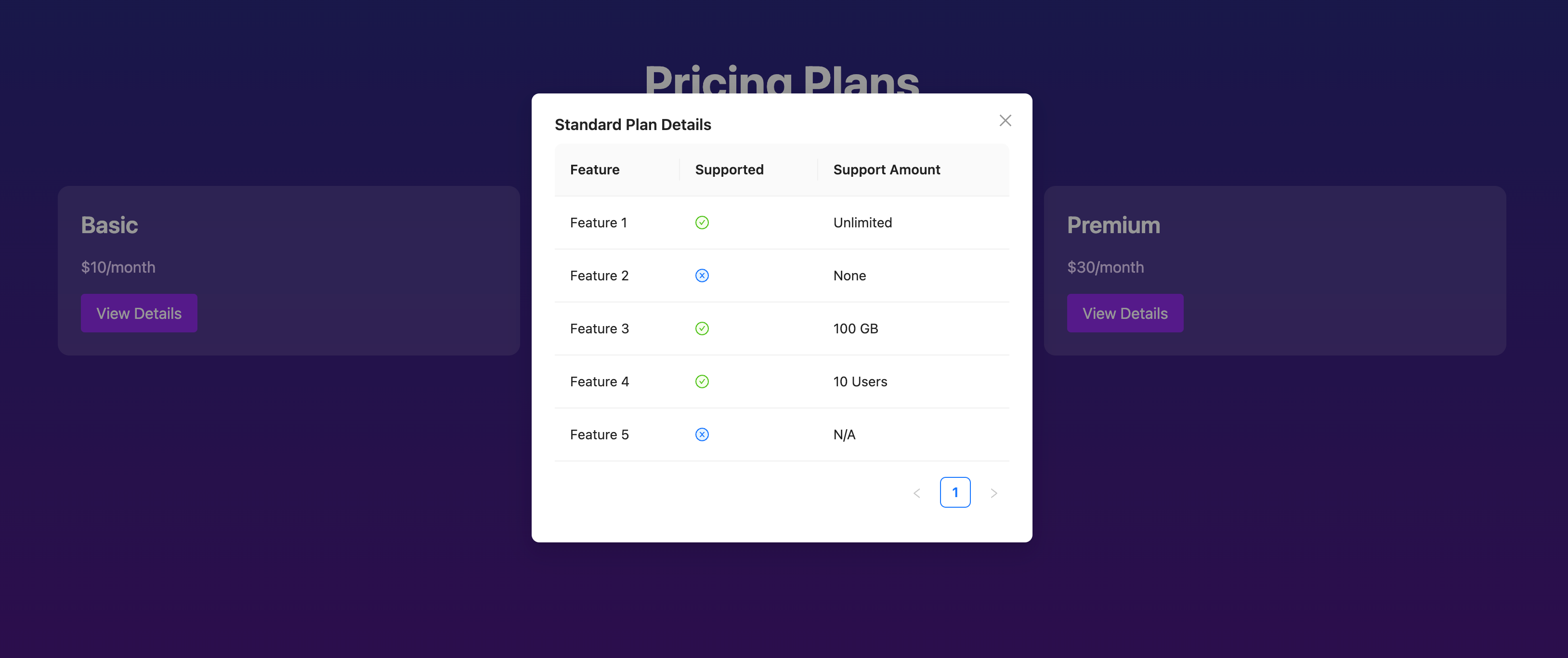Click the Feature column header
Image resolution: width=1568 pixels, height=658 pixels.
tap(595, 170)
